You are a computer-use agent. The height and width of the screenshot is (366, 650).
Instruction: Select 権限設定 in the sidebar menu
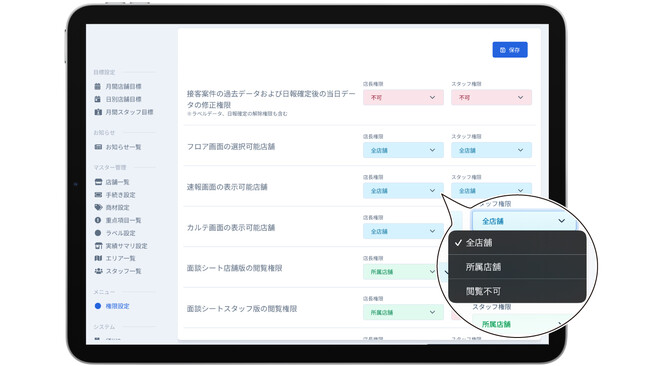tap(112, 306)
